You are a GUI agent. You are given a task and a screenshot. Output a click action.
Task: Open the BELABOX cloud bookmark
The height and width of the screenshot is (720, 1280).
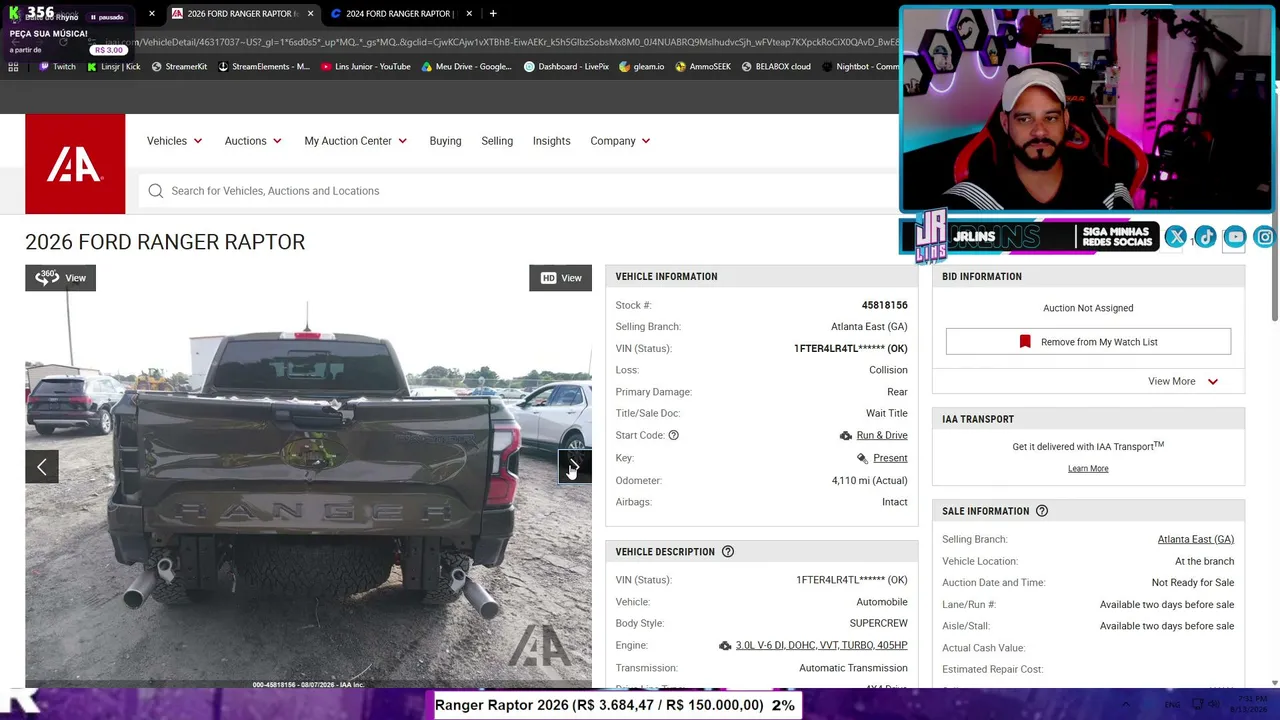pyautogui.click(x=776, y=67)
